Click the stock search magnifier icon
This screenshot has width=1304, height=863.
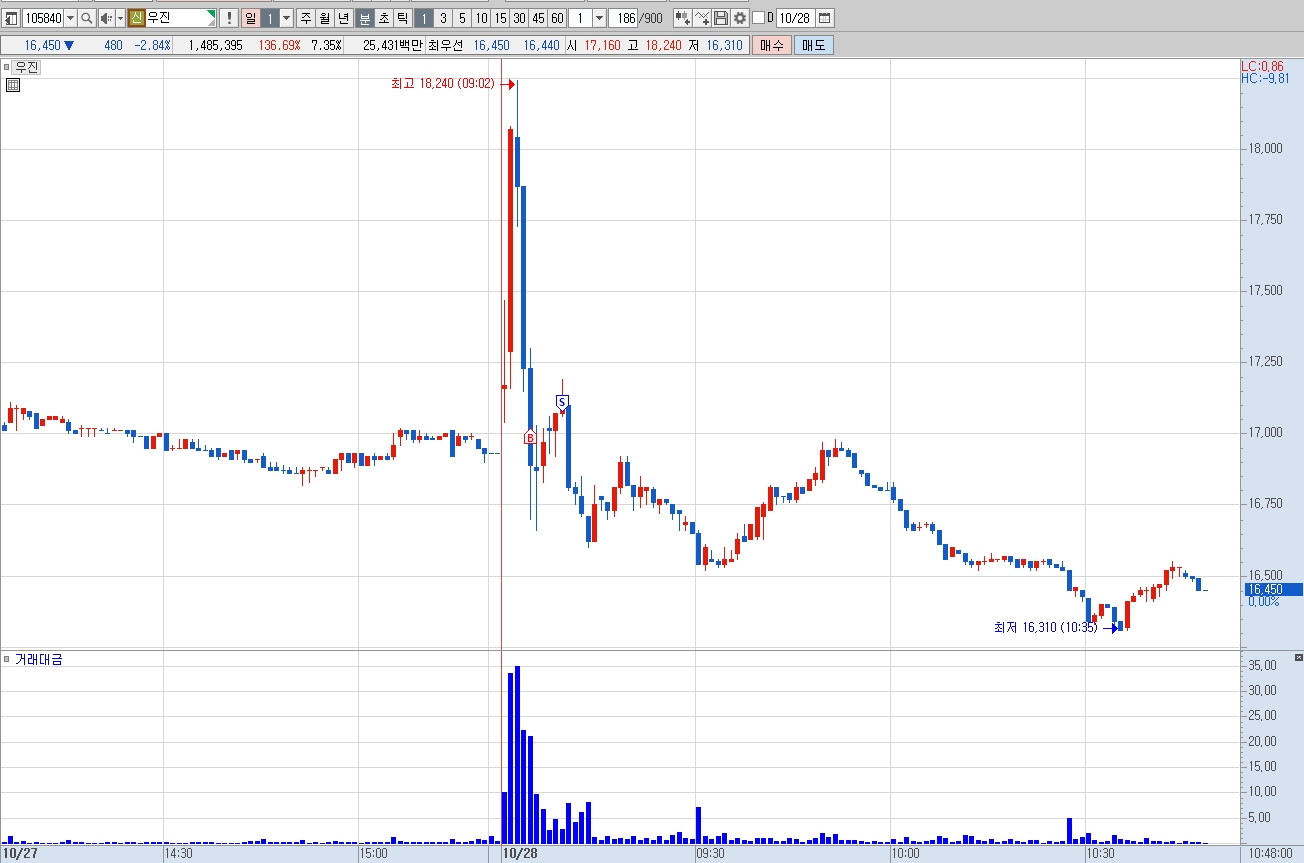[86, 18]
